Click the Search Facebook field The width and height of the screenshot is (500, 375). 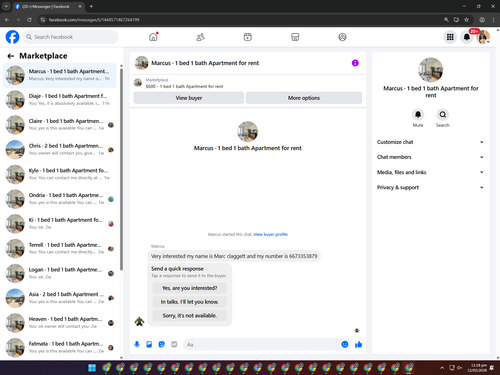pos(70,37)
